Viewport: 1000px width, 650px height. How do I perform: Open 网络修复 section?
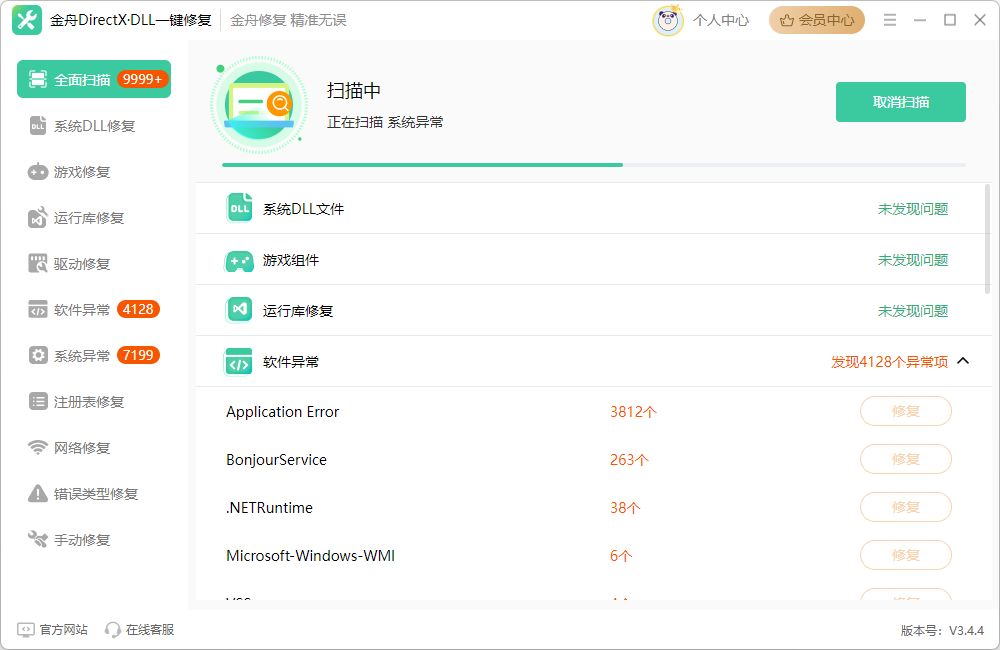click(94, 447)
